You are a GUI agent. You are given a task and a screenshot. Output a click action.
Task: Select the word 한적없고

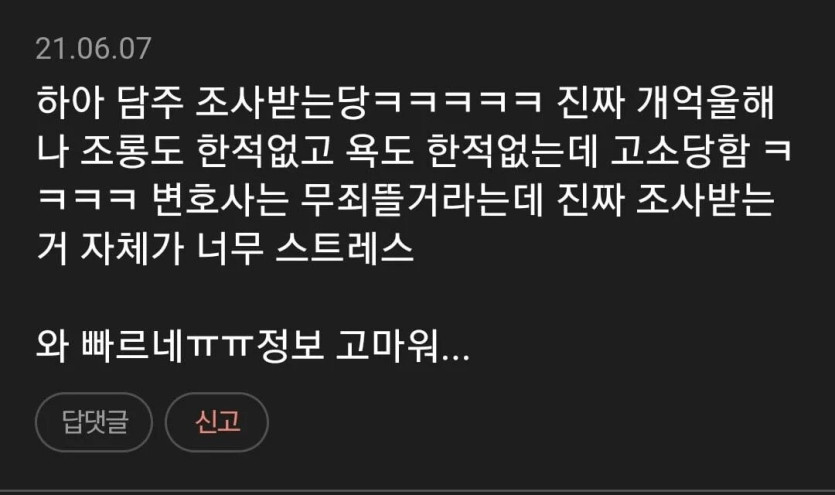(x=265, y=151)
